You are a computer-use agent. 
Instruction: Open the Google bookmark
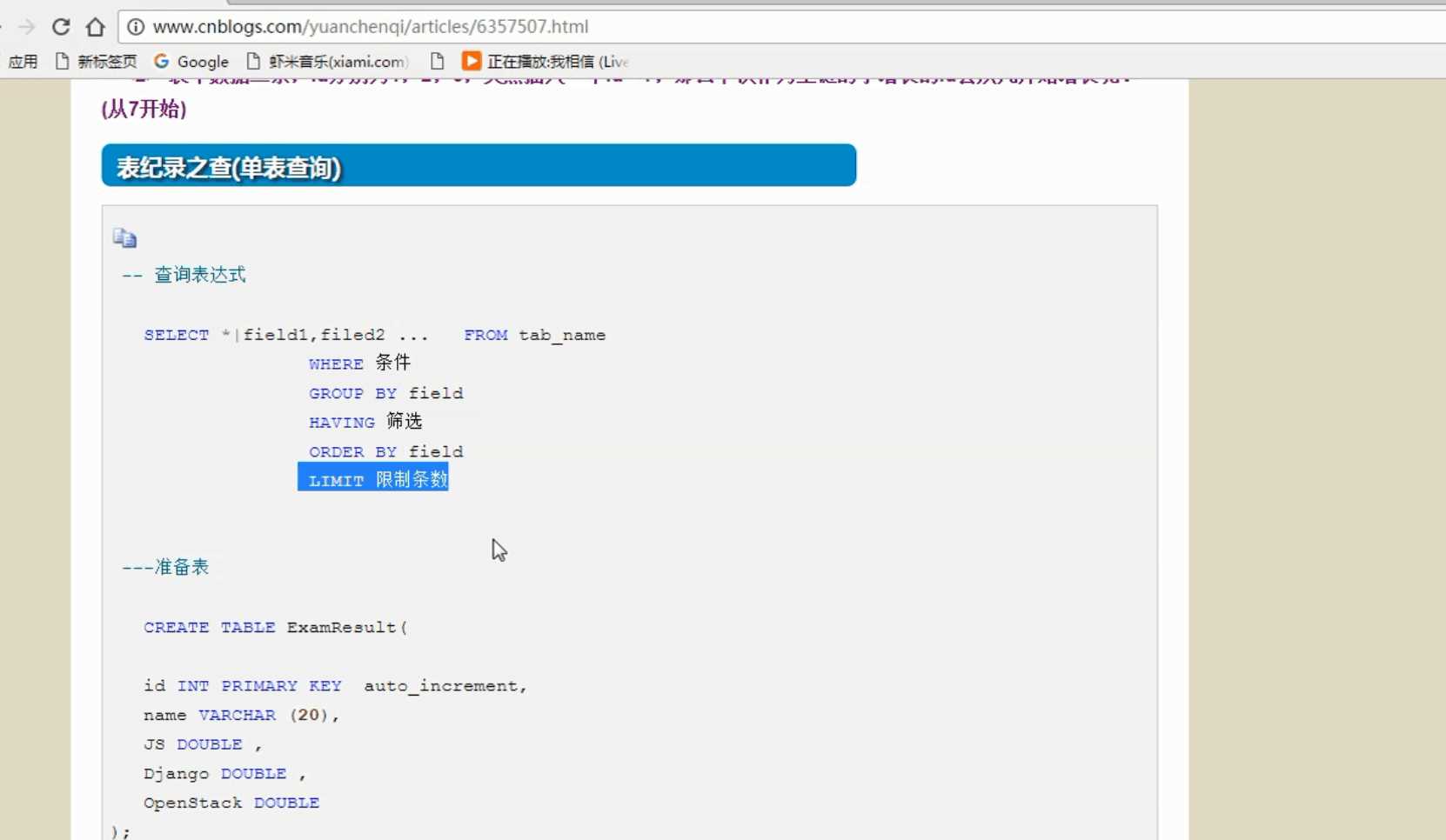[x=191, y=62]
